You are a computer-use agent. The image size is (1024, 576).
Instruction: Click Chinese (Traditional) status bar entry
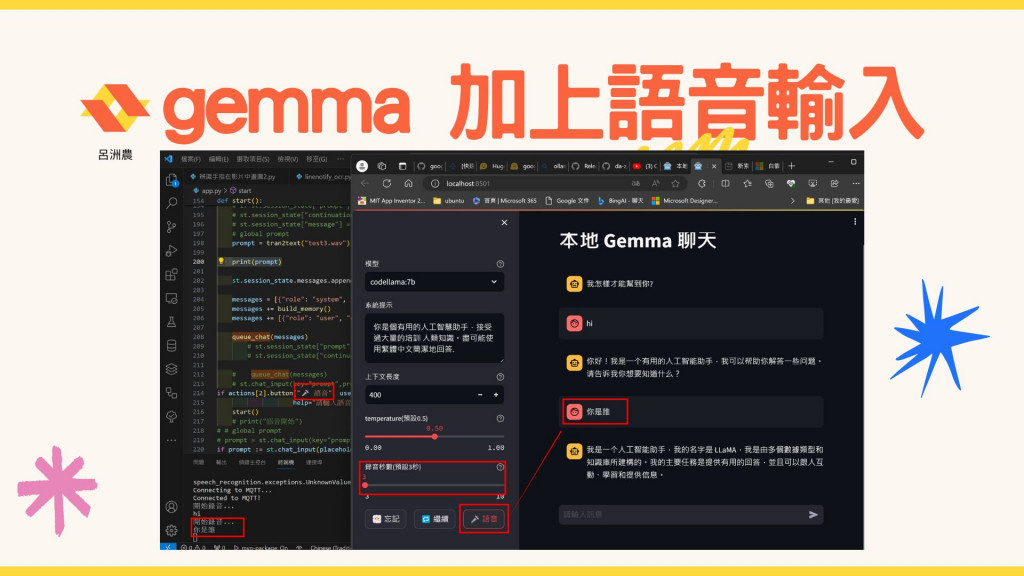coord(331,547)
